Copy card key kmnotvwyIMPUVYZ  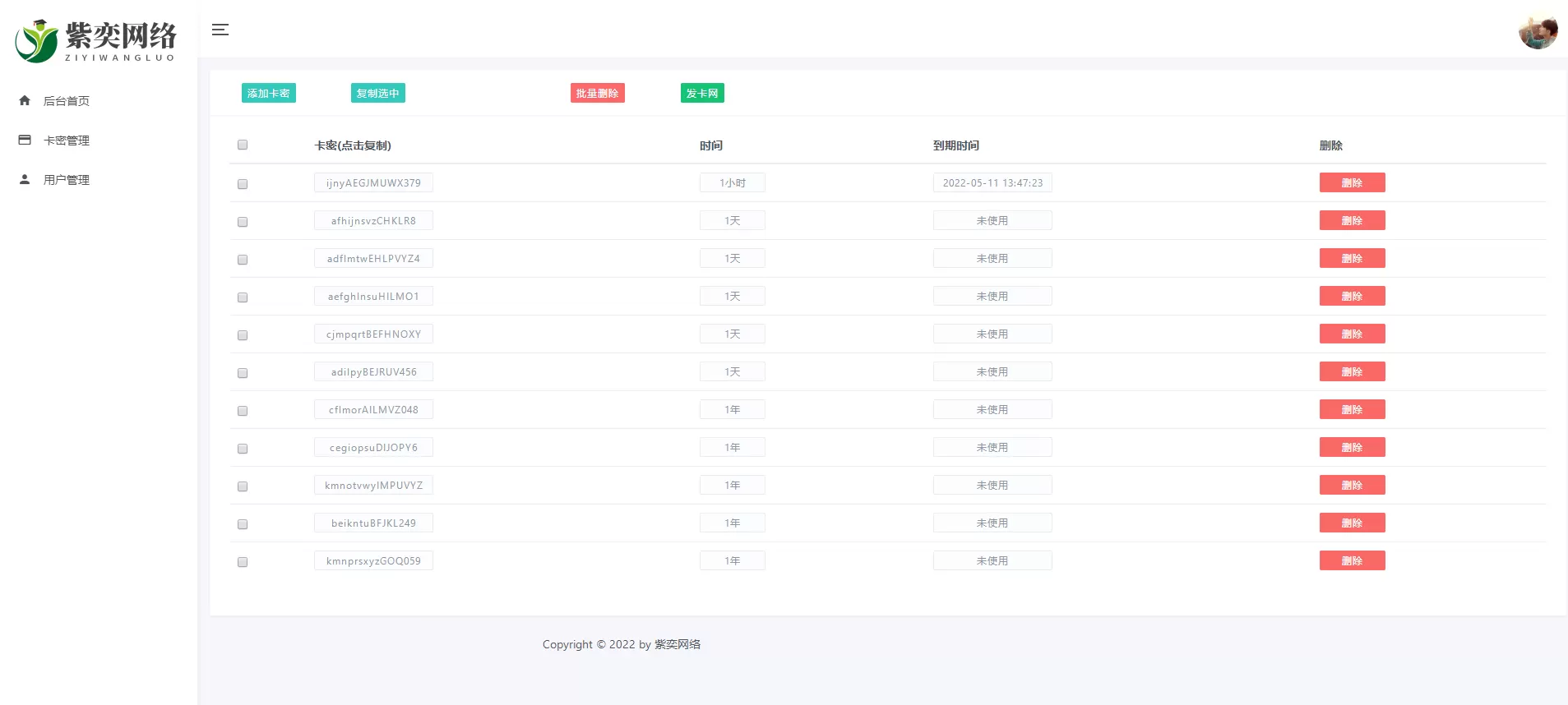pyautogui.click(x=373, y=485)
